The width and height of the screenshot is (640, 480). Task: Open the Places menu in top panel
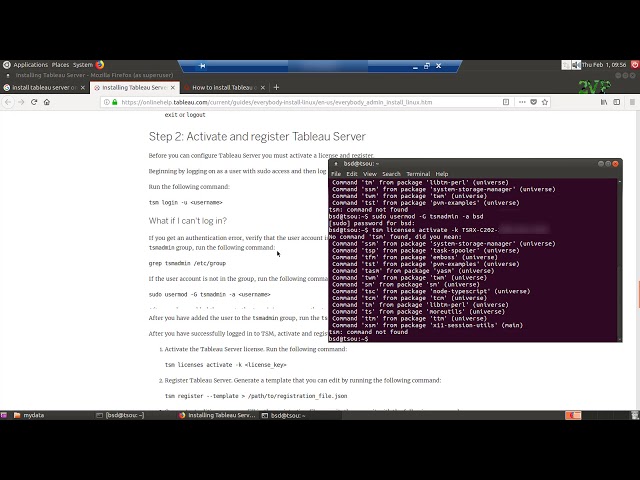(60, 64)
